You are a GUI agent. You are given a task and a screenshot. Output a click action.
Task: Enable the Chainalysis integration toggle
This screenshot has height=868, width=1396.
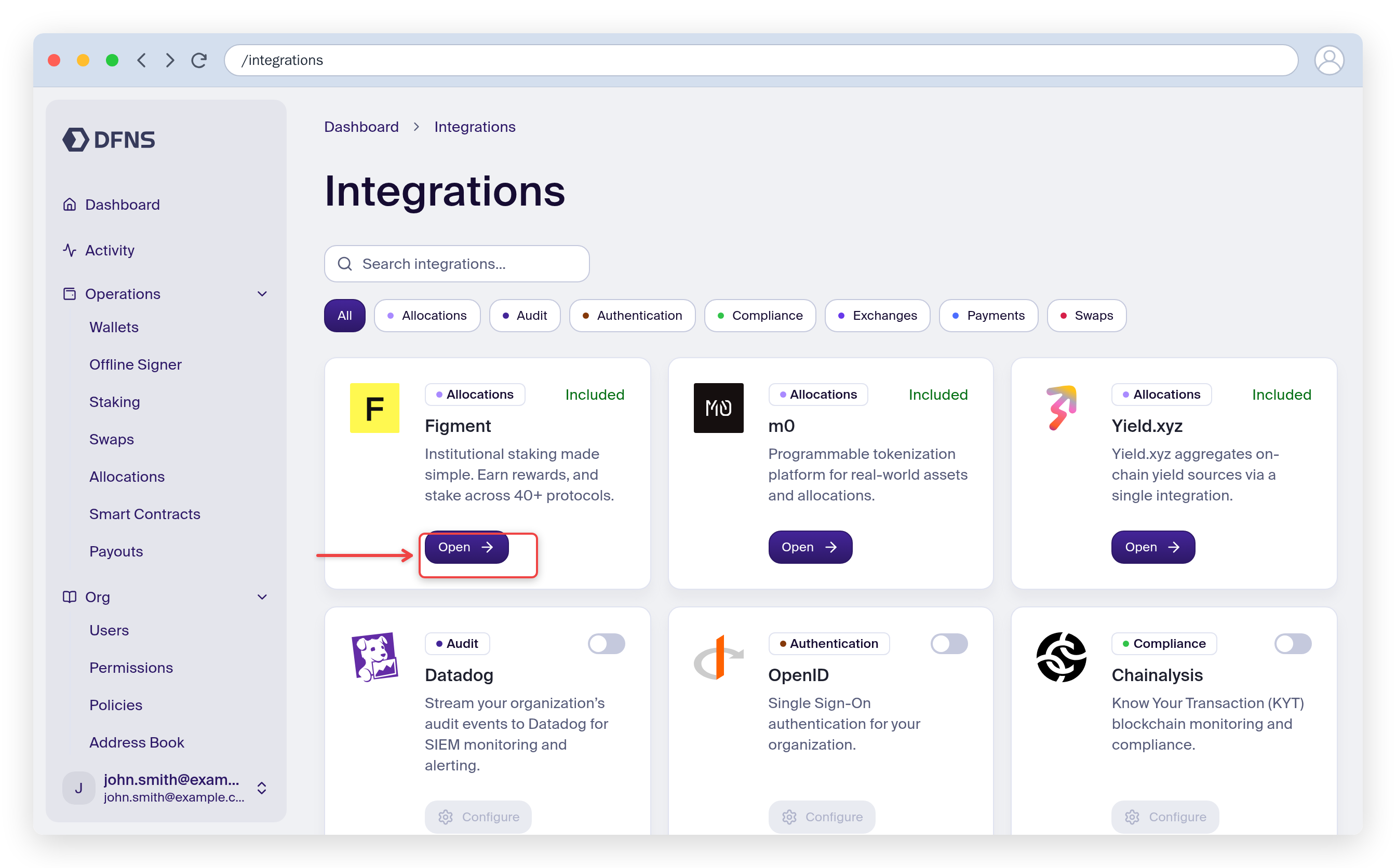(1293, 644)
